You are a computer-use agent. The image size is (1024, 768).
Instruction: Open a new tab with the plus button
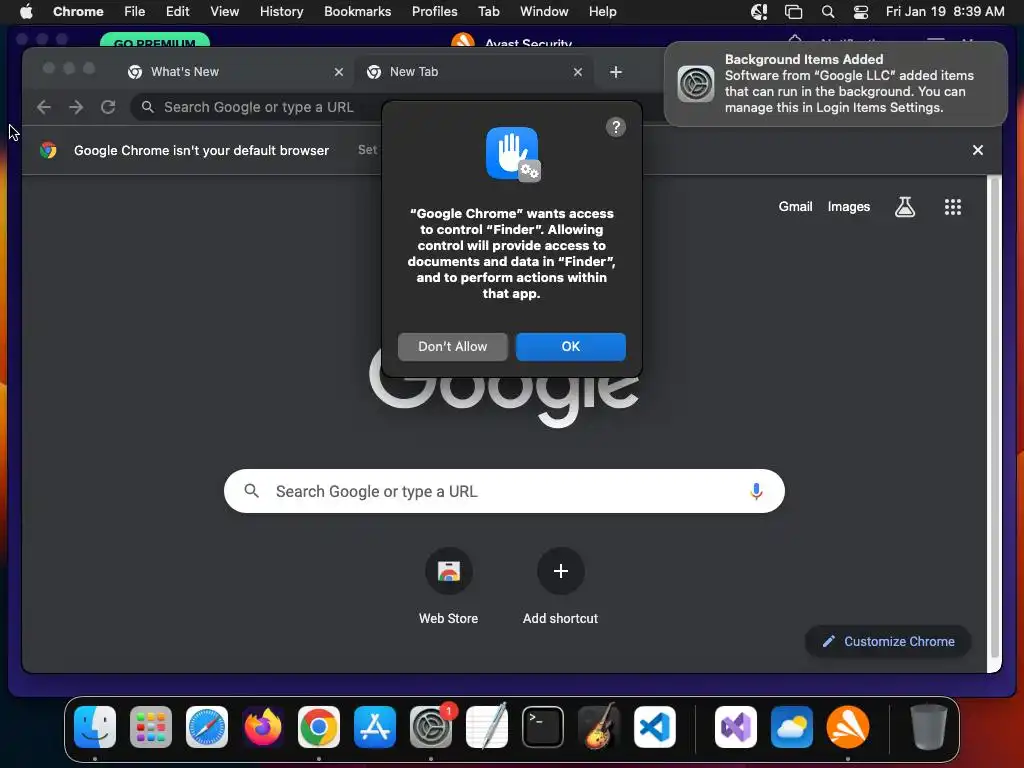point(615,72)
